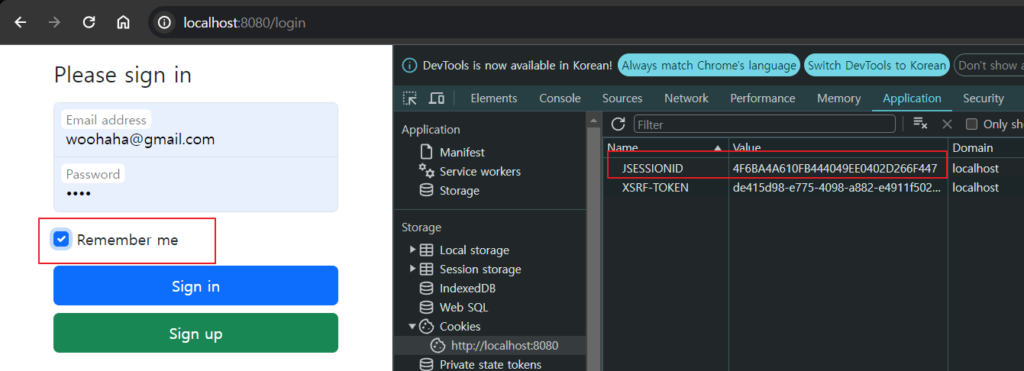Toggle the Only show cookies checkbox

click(x=971, y=124)
